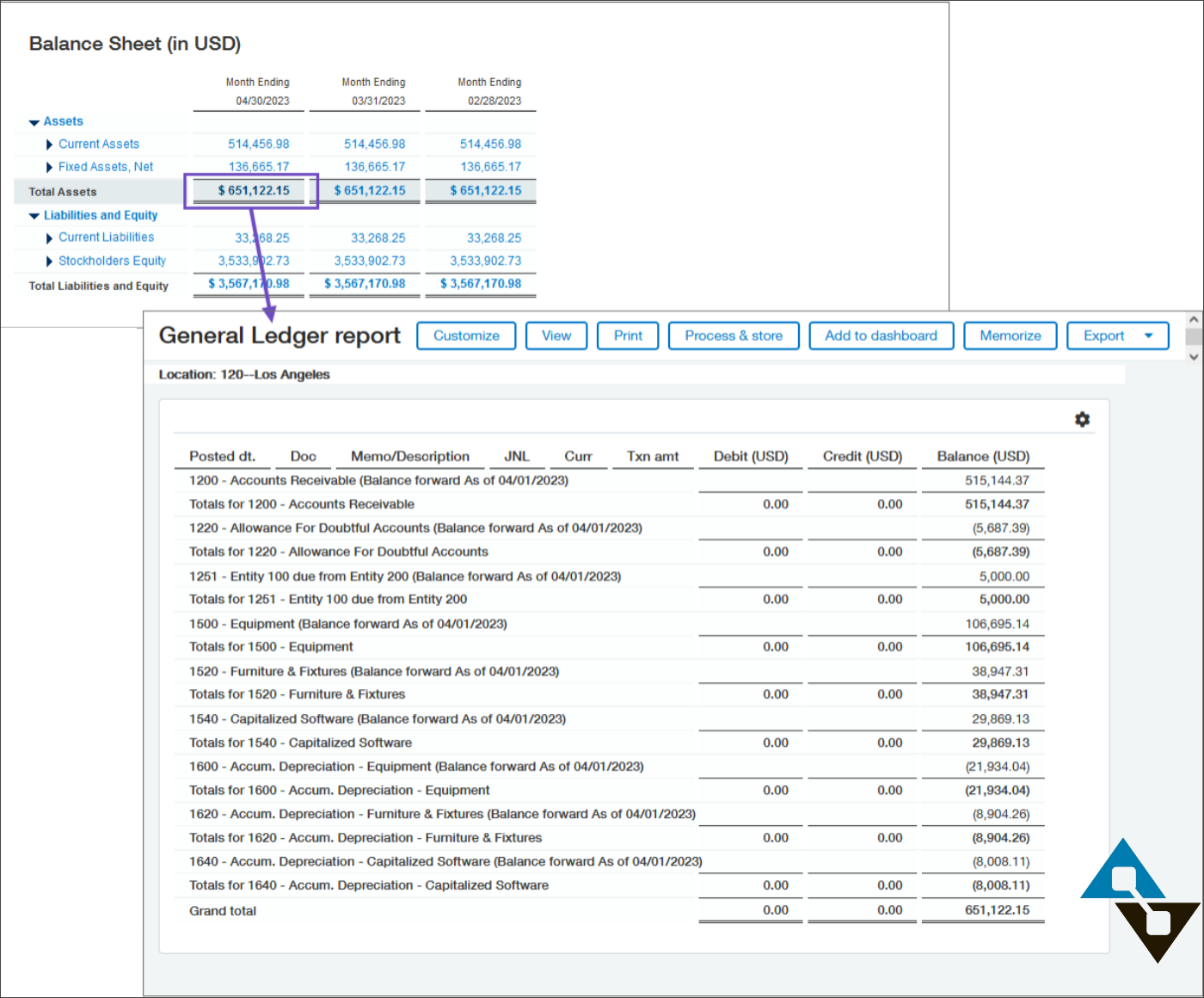The width and height of the screenshot is (1204, 998).
Task: Select 1640 - Accum. Depreciation - Capitalized Software row
Action: [x=610, y=861]
